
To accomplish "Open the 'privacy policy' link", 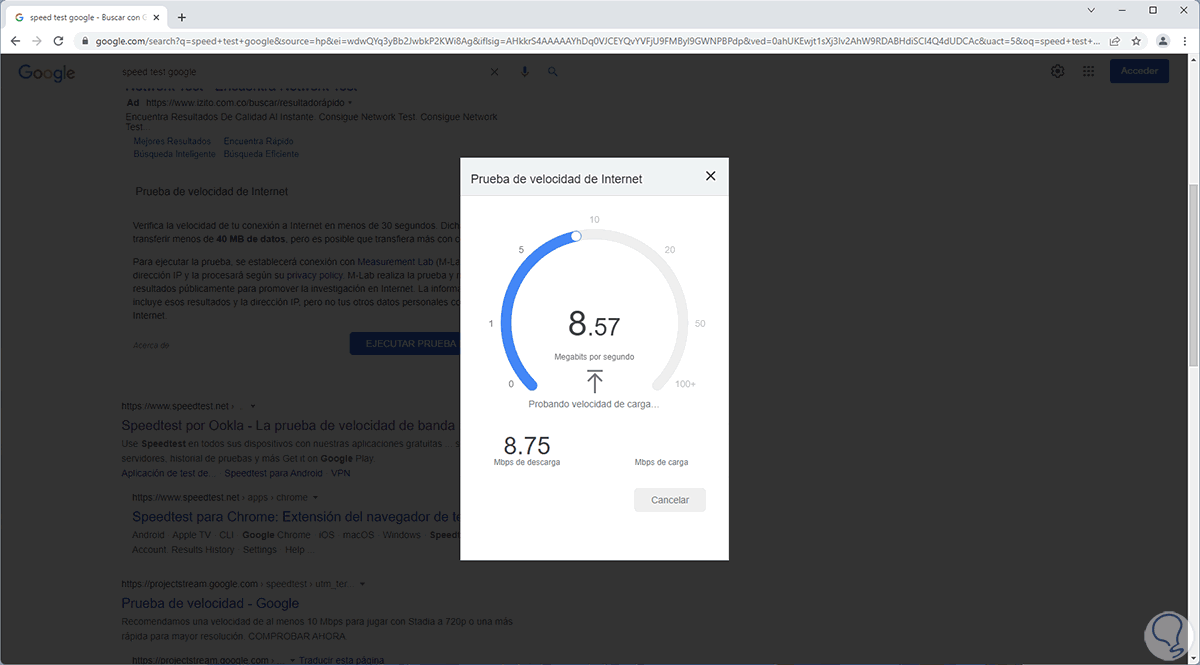I will pyautogui.click(x=316, y=274).
